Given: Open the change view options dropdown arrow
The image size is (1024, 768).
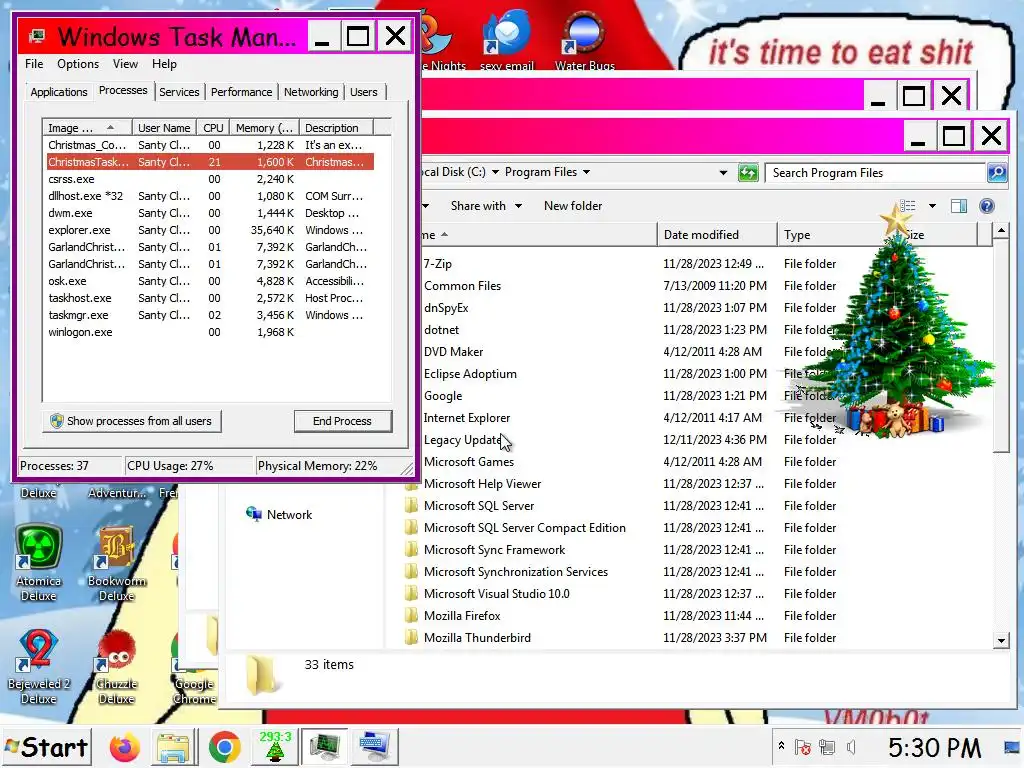Looking at the screenshot, I should [x=933, y=206].
